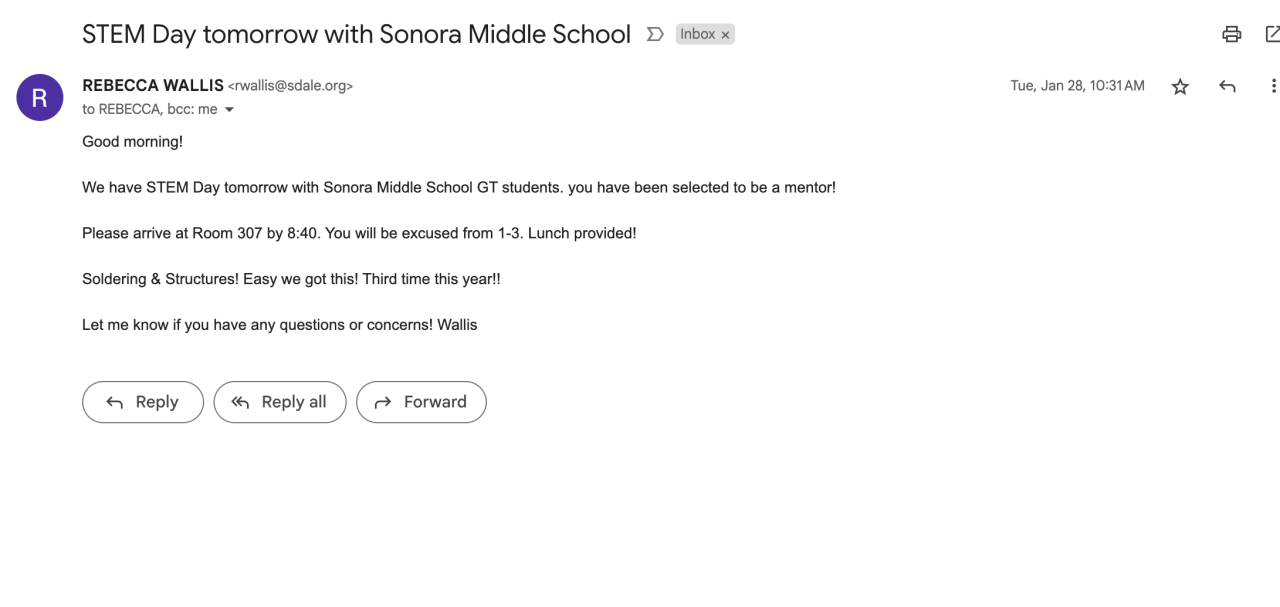Click the purple R sender avatar
The image size is (1280, 607).
pos(40,98)
